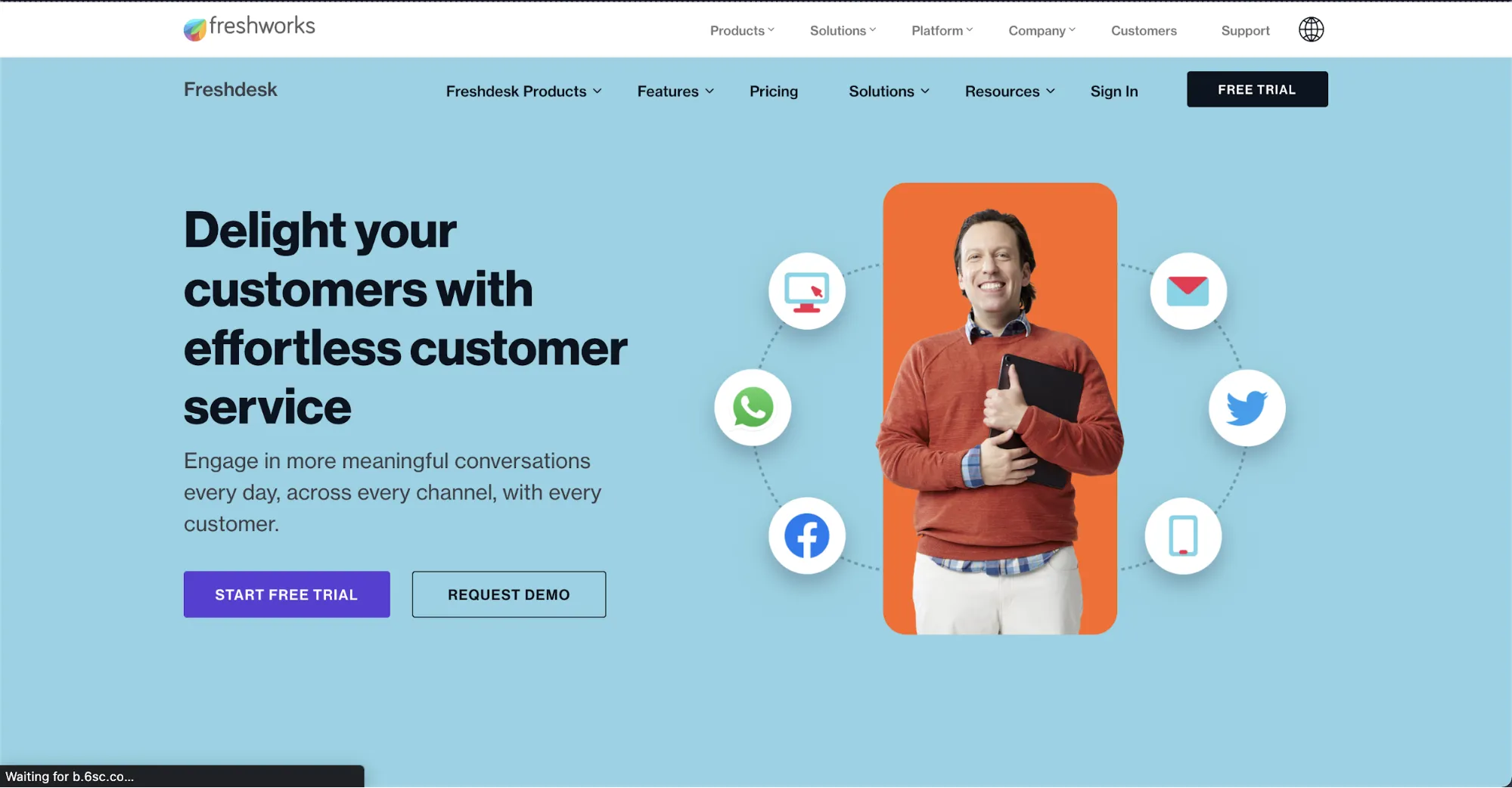Open the Features dropdown menu
This screenshot has height=788, width=1512.
[x=675, y=91]
